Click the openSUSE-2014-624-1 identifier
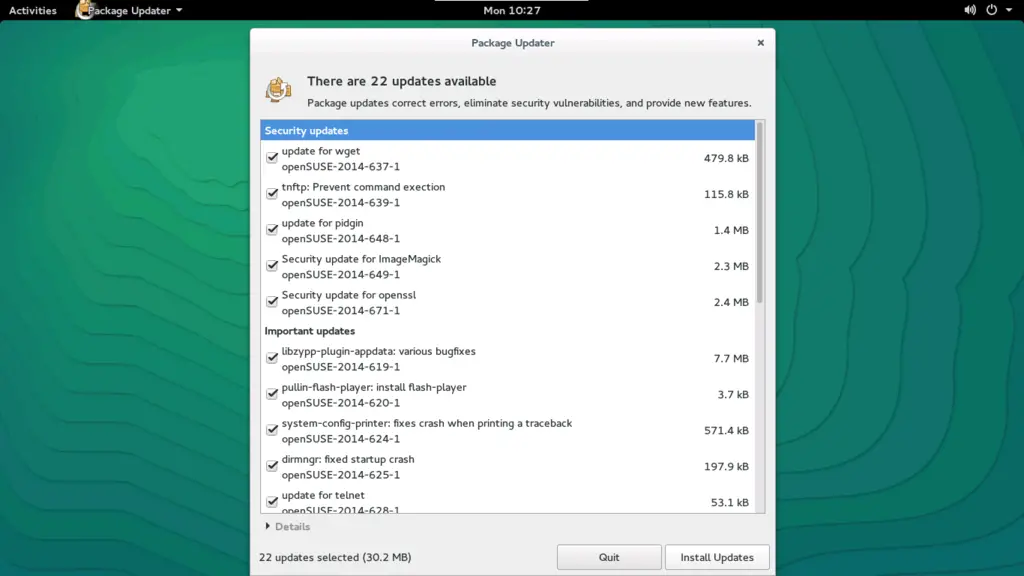The image size is (1024, 576). coord(341,438)
